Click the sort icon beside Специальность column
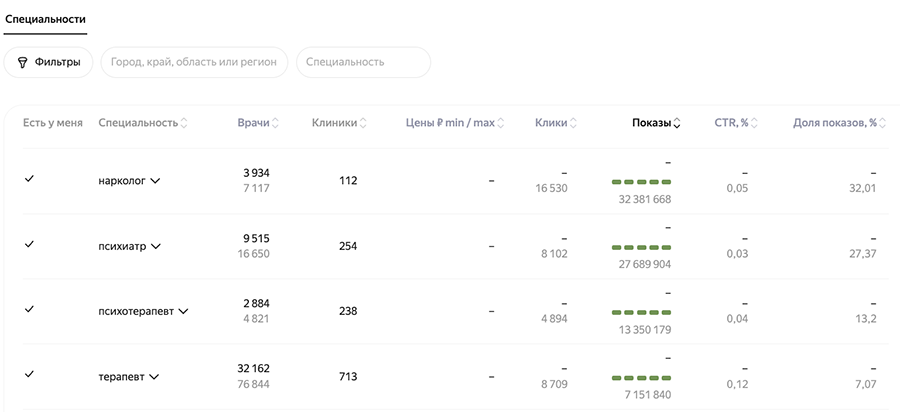Screen dimensions: 900x412 [x=184, y=123]
